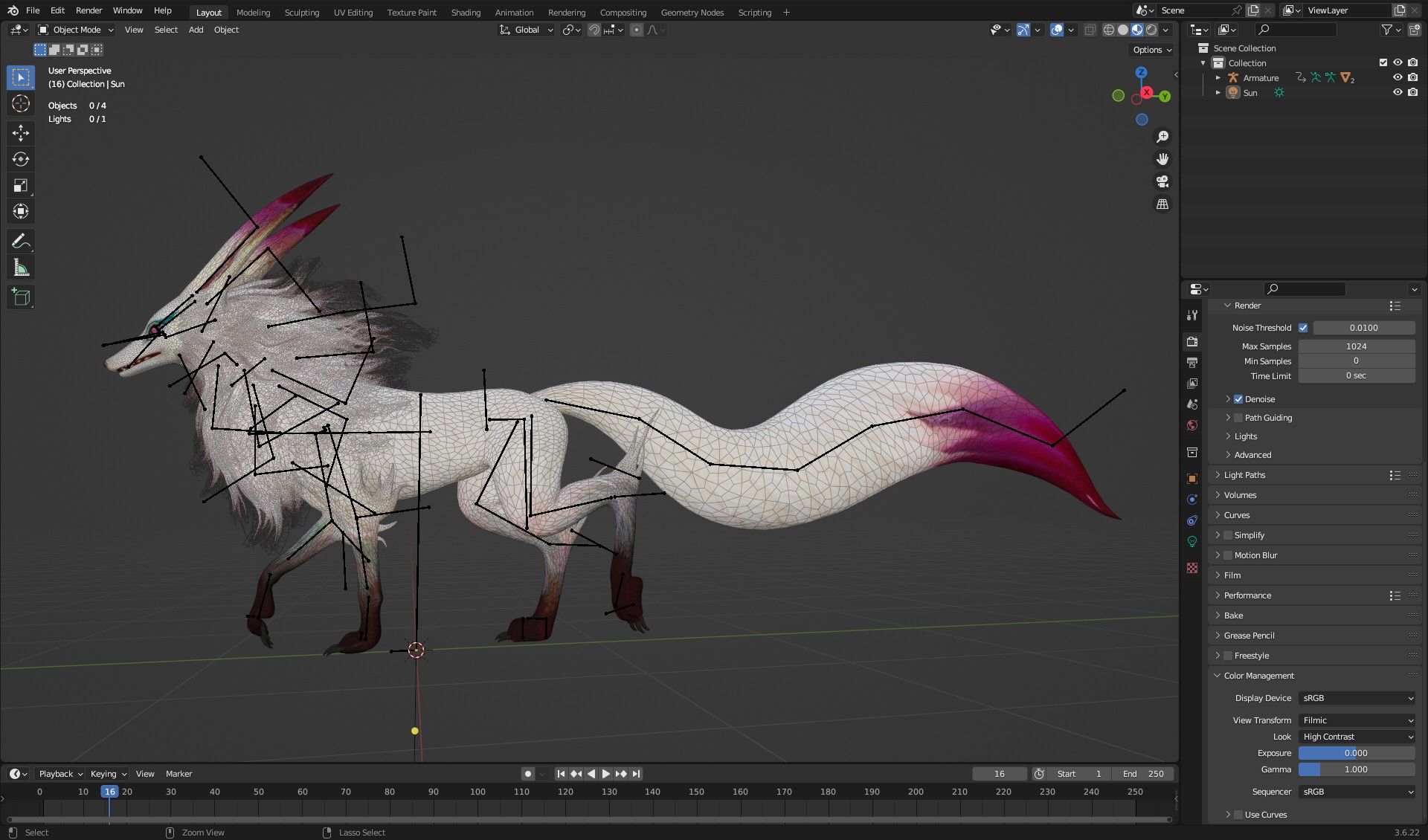This screenshot has width=1428, height=840.
Task: Click the Options button in viewport
Action: click(1152, 50)
